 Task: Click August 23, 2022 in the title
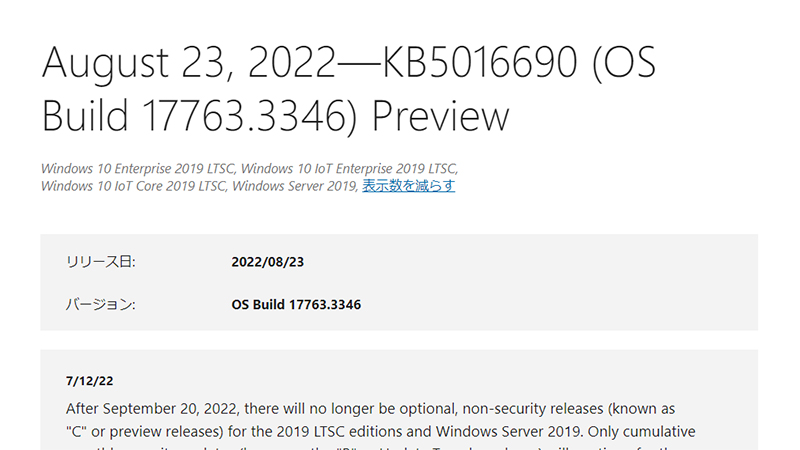[x=187, y=63]
